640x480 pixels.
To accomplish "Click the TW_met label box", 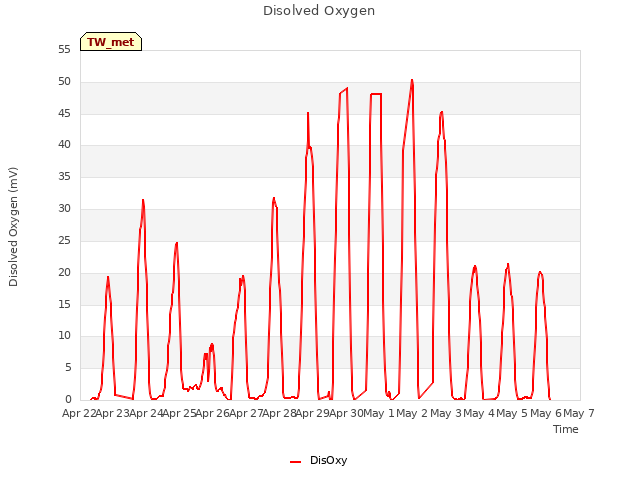I will (111, 42).
